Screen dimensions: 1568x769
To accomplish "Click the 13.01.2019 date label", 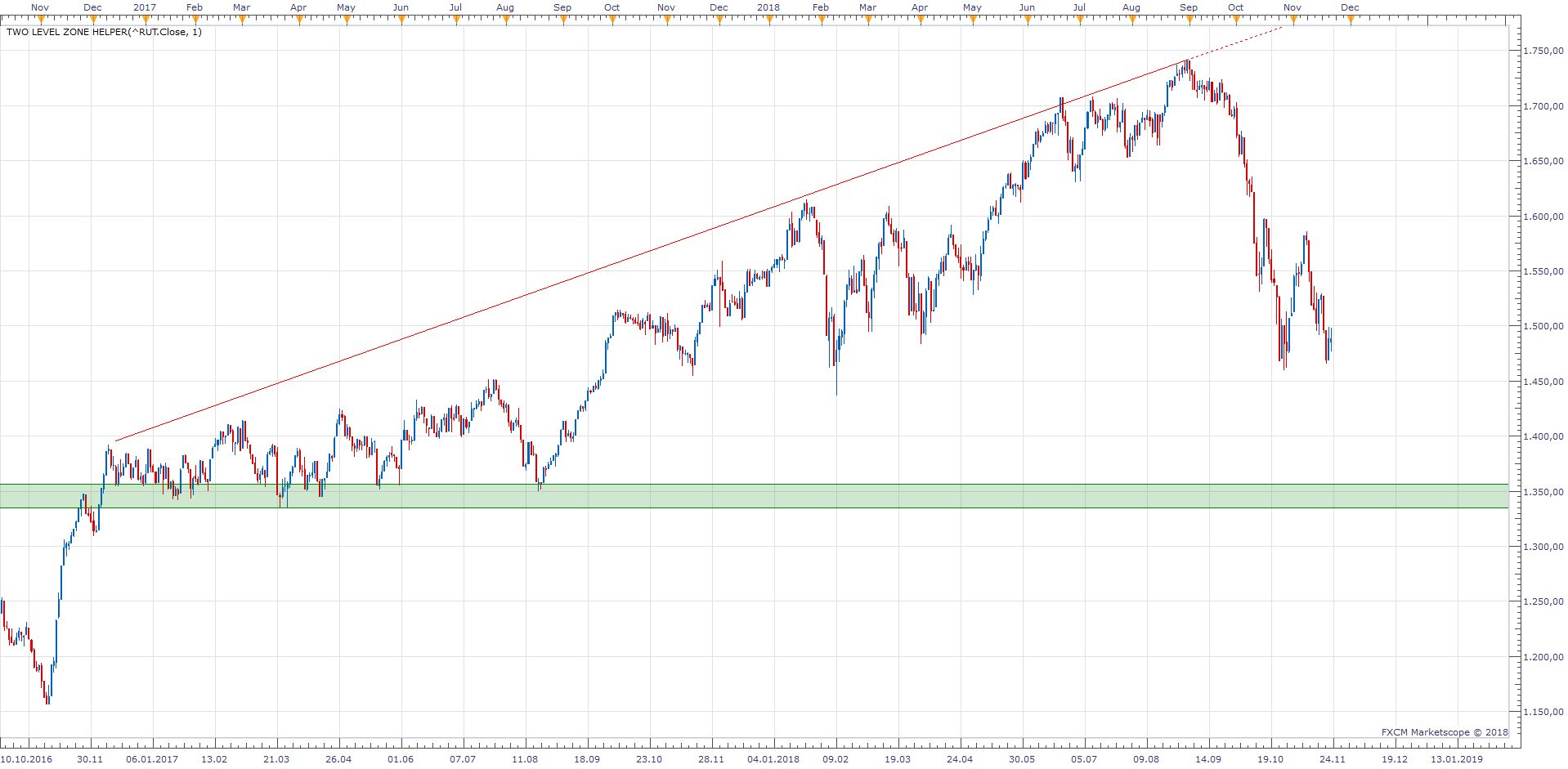I will point(1457,759).
